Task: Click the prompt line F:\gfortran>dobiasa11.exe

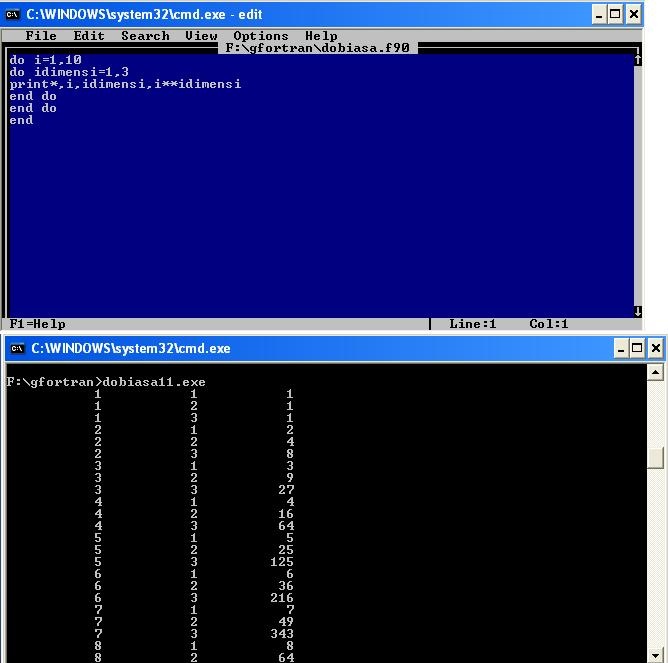Action: tap(106, 382)
